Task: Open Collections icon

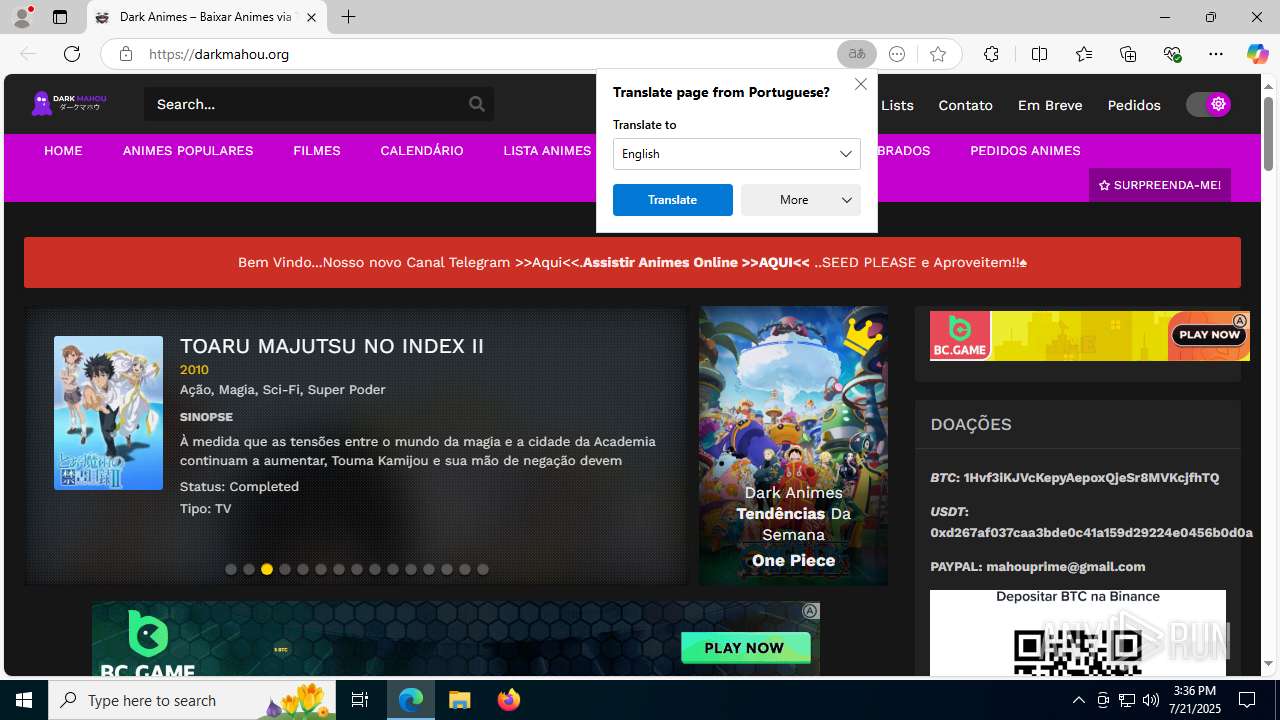Action: click(x=1128, y=54)
